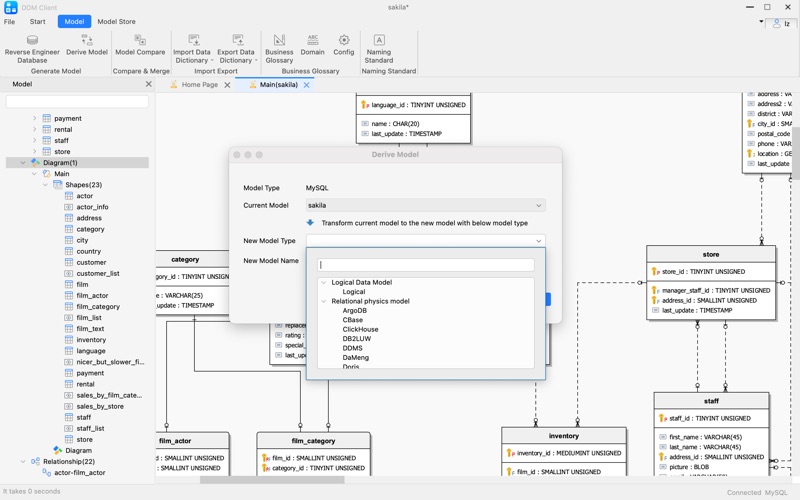Viewport: 800px width, 500px height.
Task: Expand the top store table node
Action: point(34,152)
